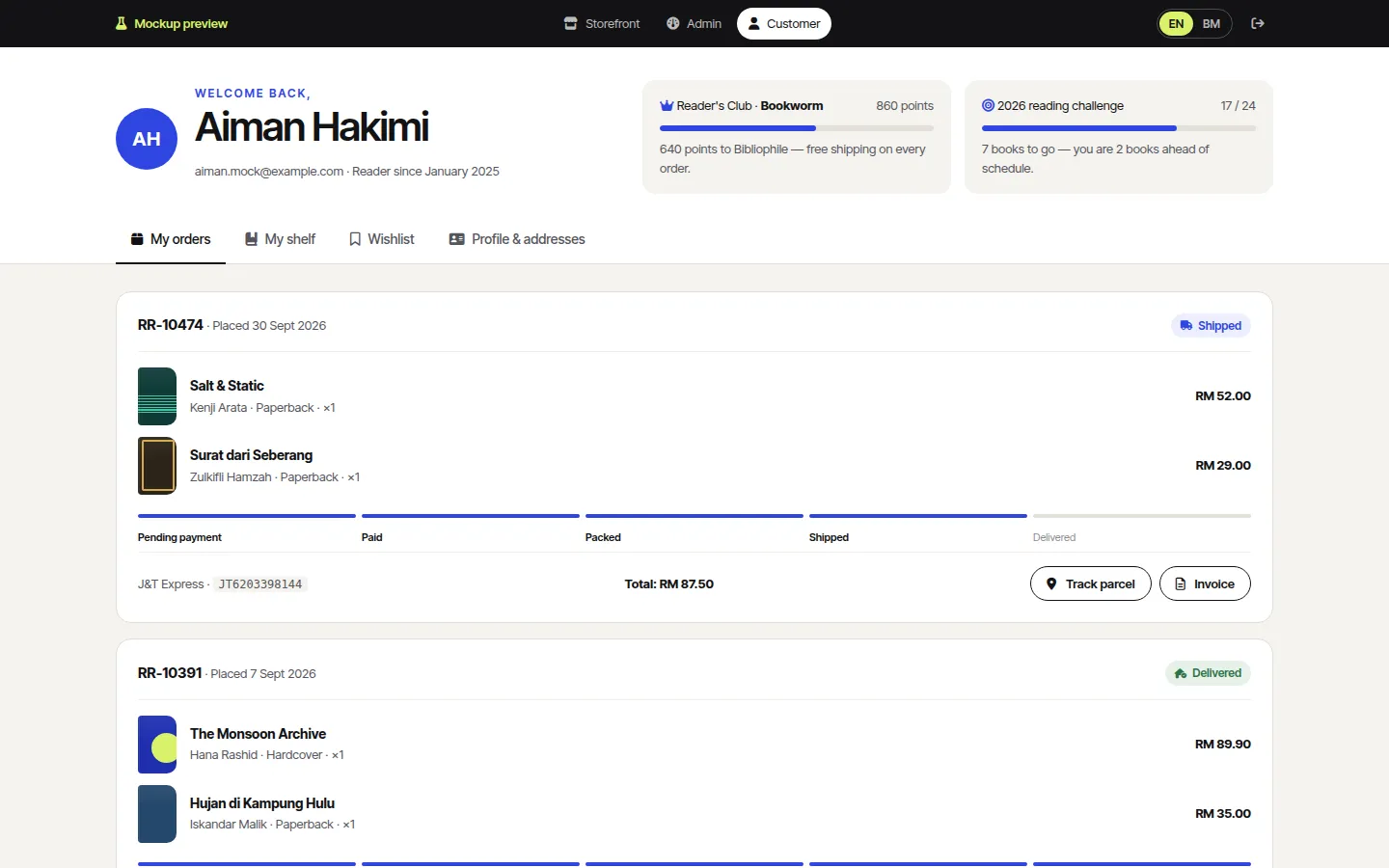Click The Monsoon Archive title
The height and width of the screenshot is (868, 1389).
click(258, 734)
